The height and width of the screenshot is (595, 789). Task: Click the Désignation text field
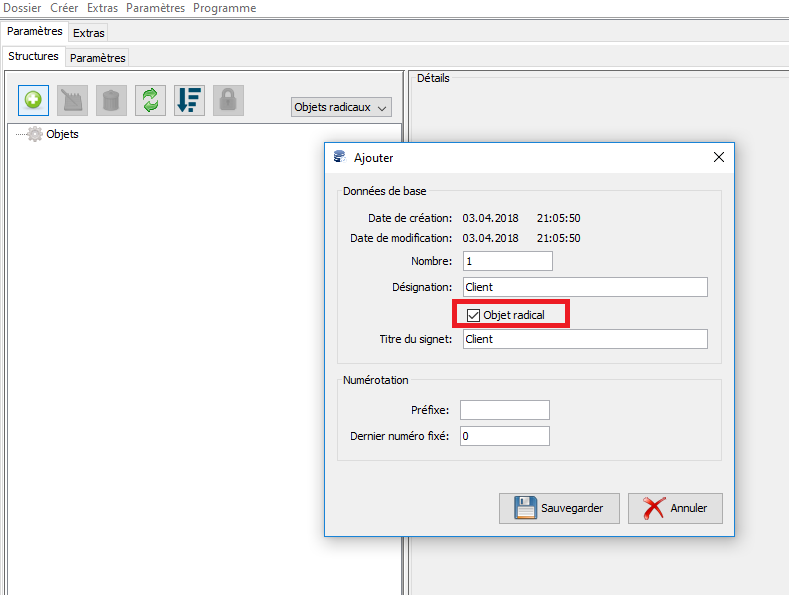[x=584, y=287]
